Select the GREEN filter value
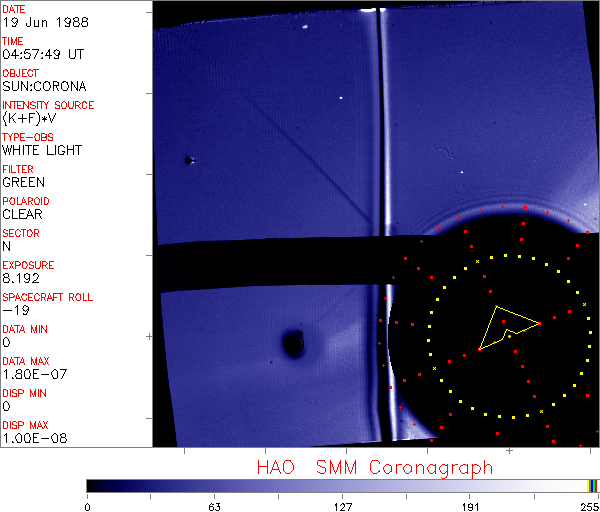Viewport: 600px width, 512px height. pos(23,182)
